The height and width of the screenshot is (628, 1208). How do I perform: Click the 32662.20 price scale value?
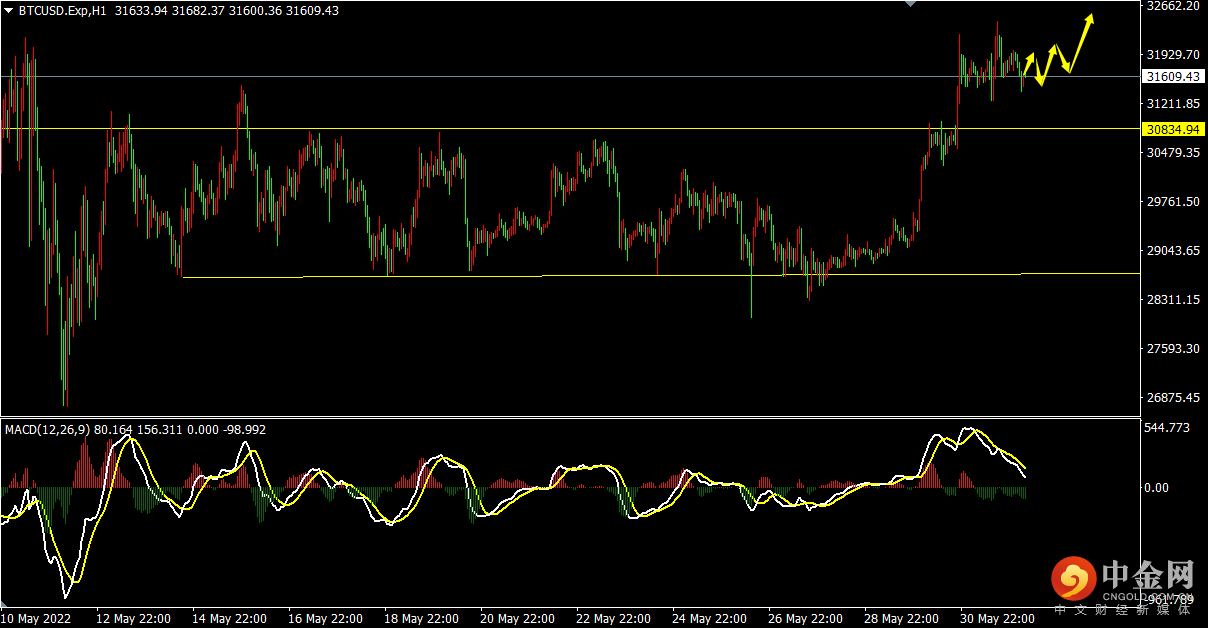click(x=1172, y=5)
